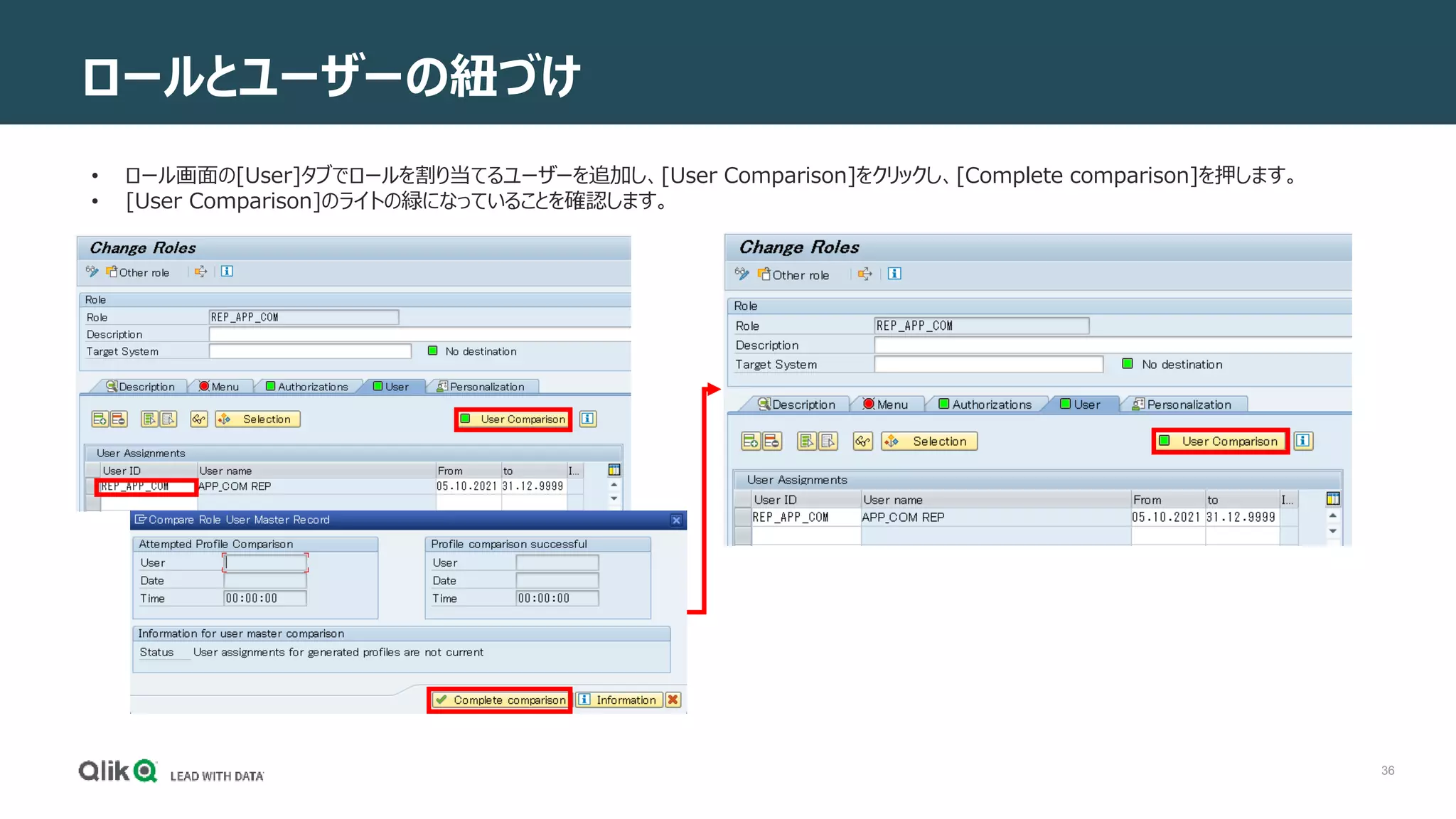Screen dimensions: 1456x819
Task: Click User Comparison button in right window
Action: pos(1220,441)
